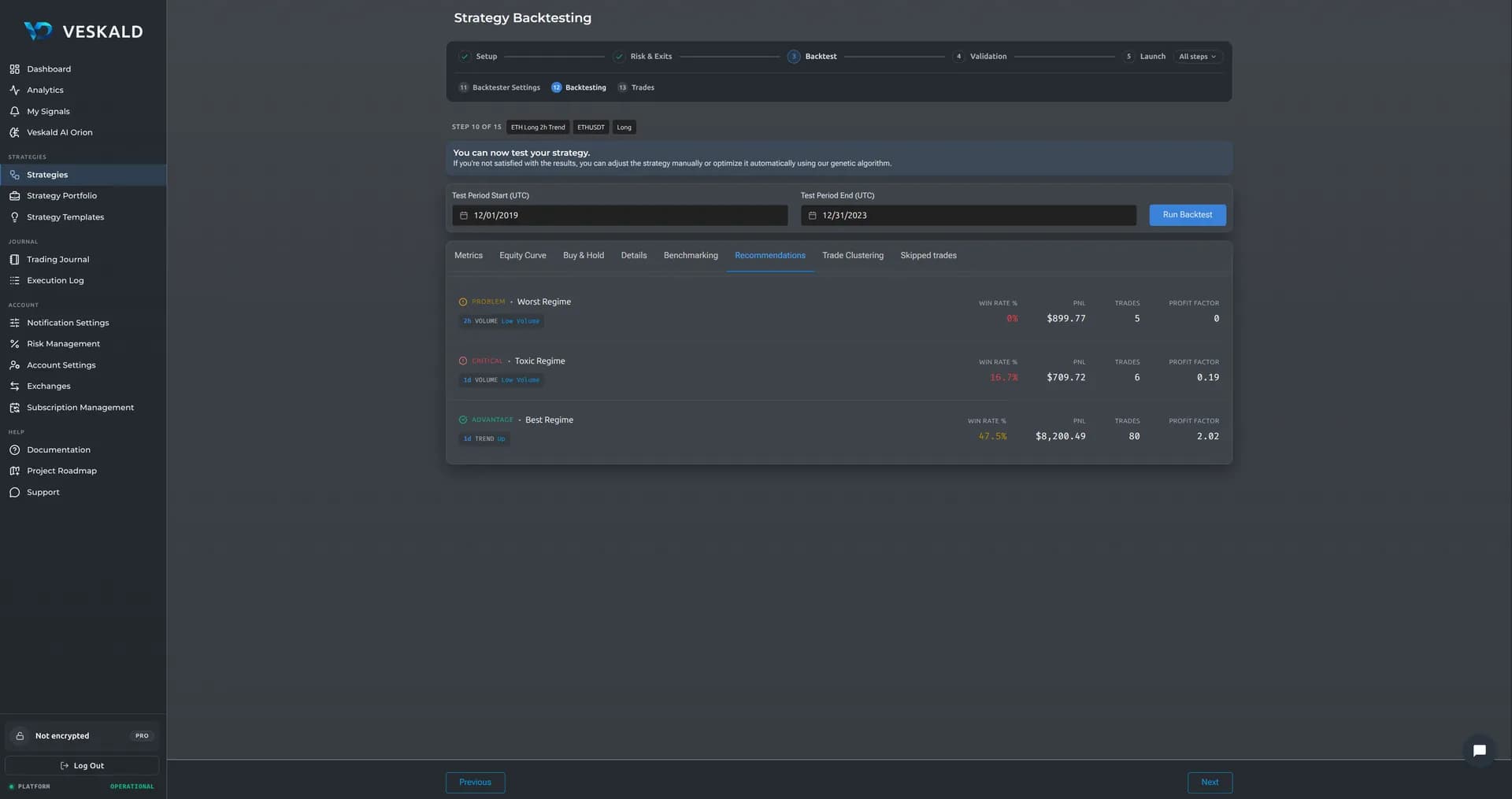Click the 2.02 profit factor value

click(x=1207, y=437)
